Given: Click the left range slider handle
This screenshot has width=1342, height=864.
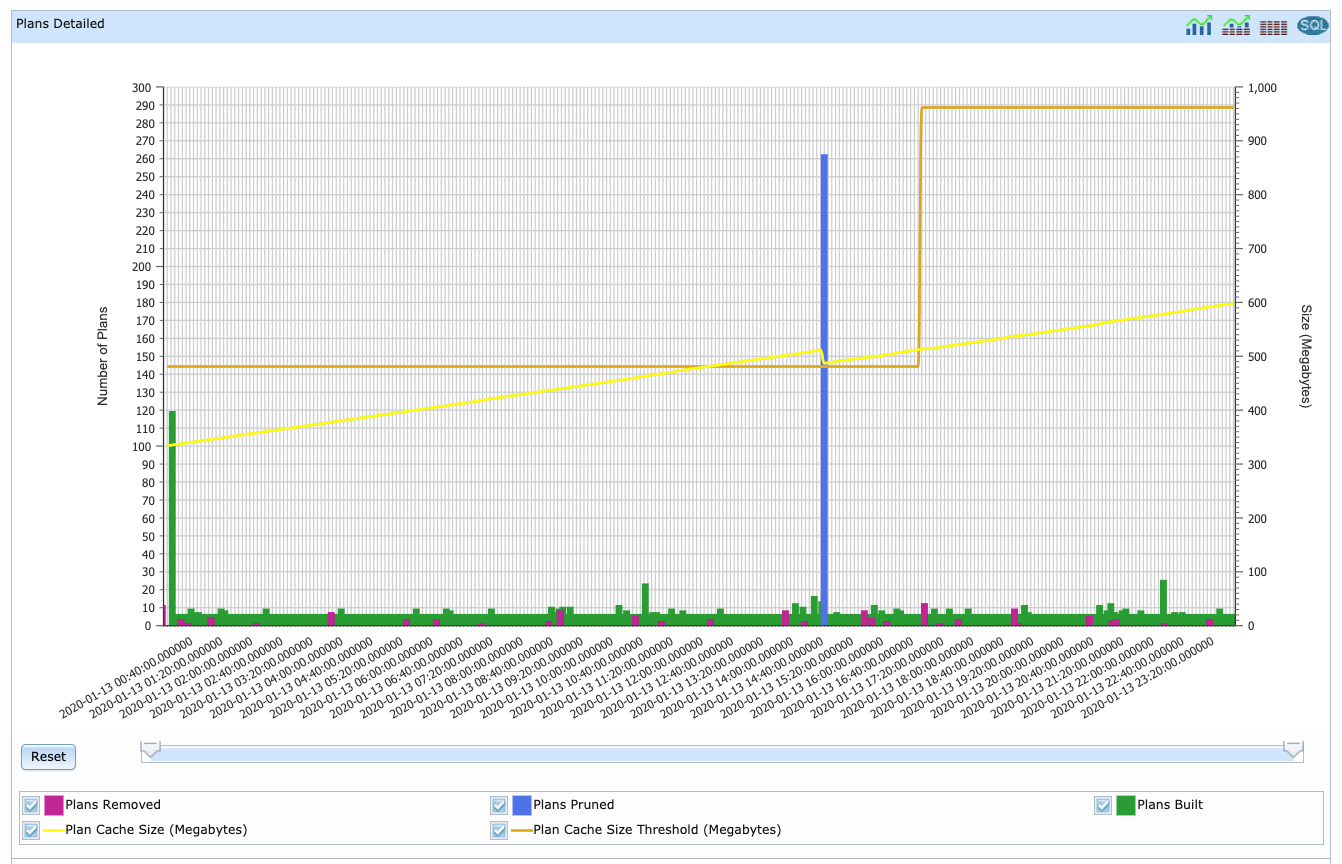Looking at the screenshot, I should (x=150, y=750).
